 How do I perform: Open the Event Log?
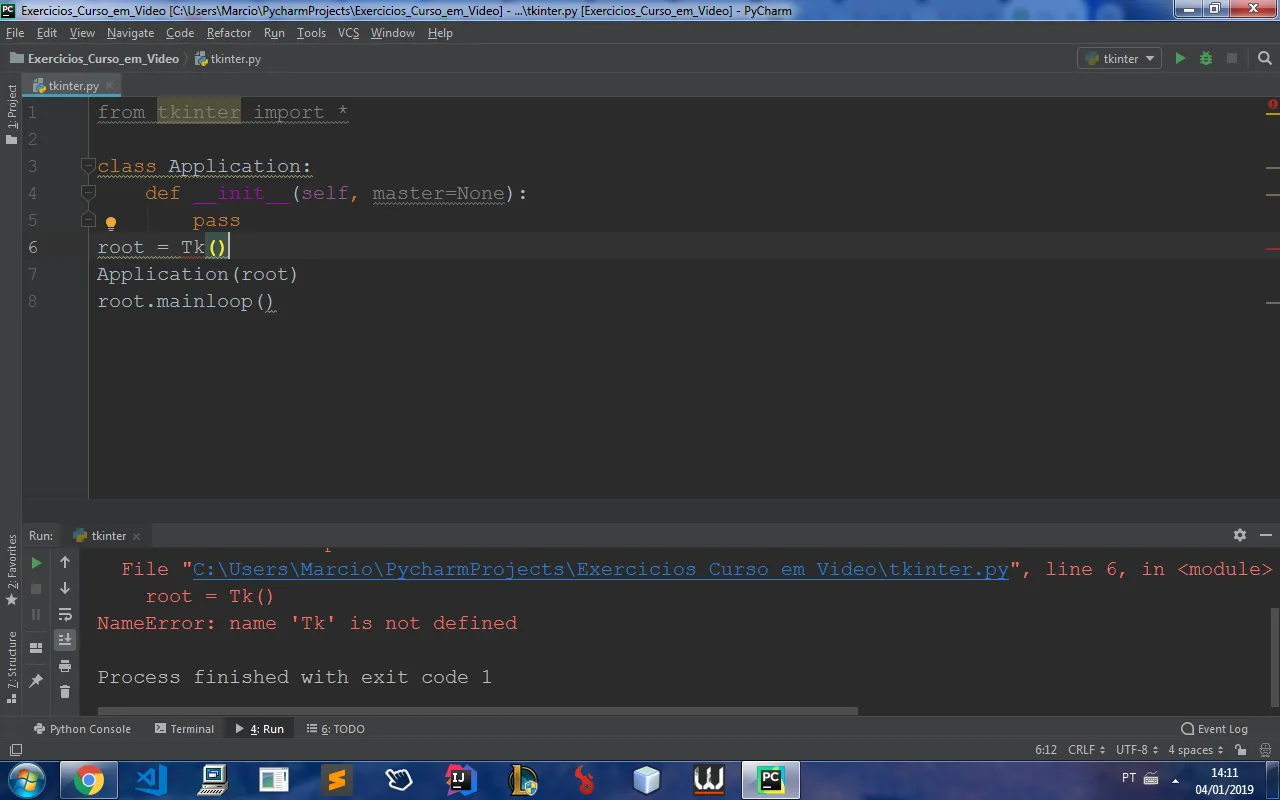pyautogui.click(x=1214, y=729)
